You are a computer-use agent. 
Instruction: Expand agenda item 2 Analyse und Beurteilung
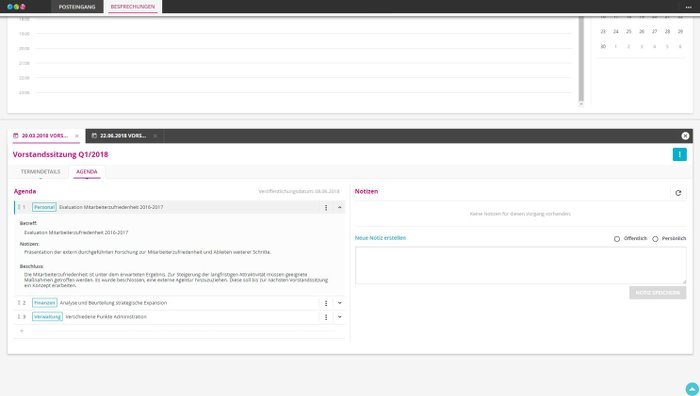[x=340, y=303]
